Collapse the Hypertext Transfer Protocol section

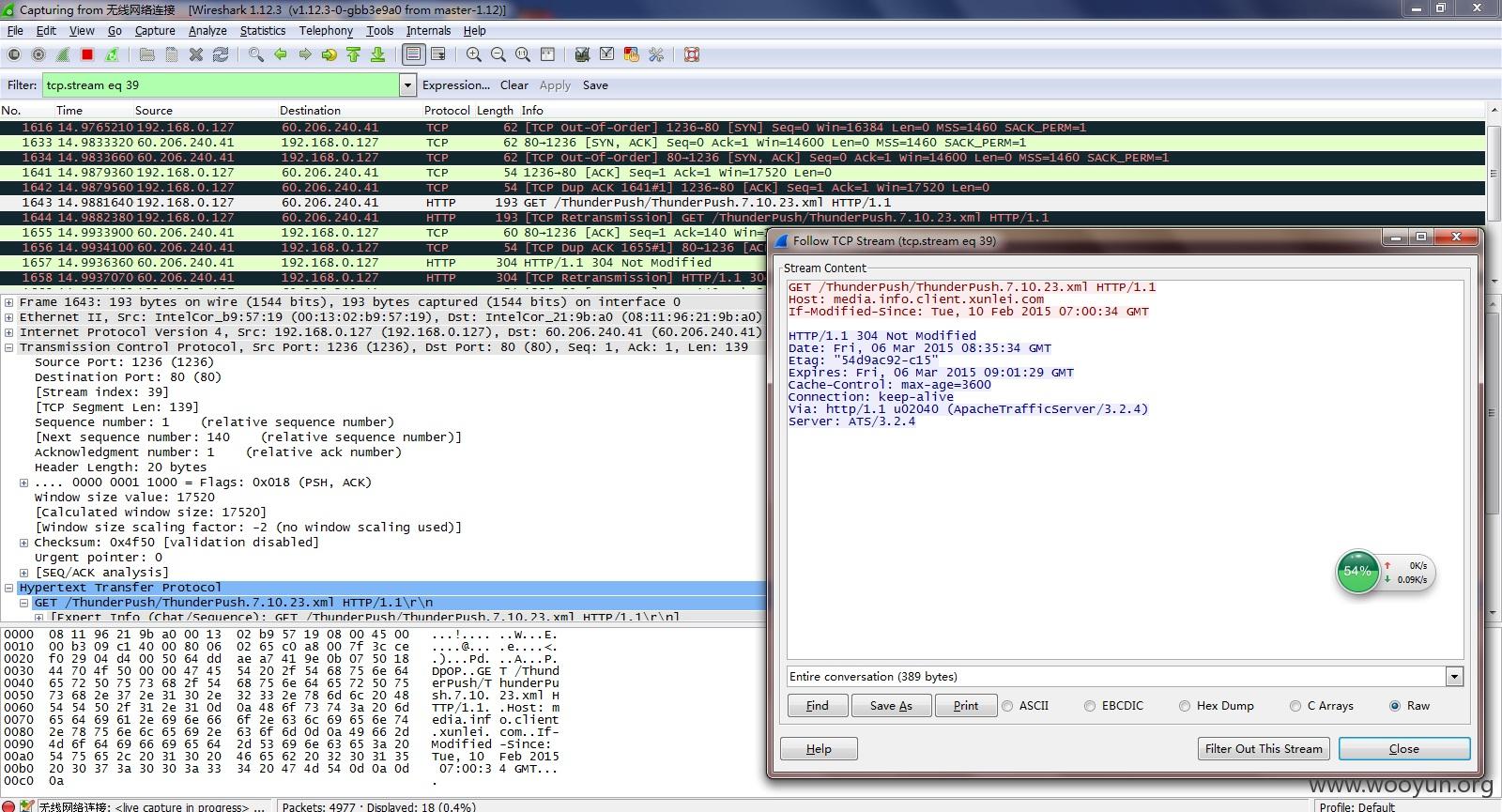coord(8,588)
